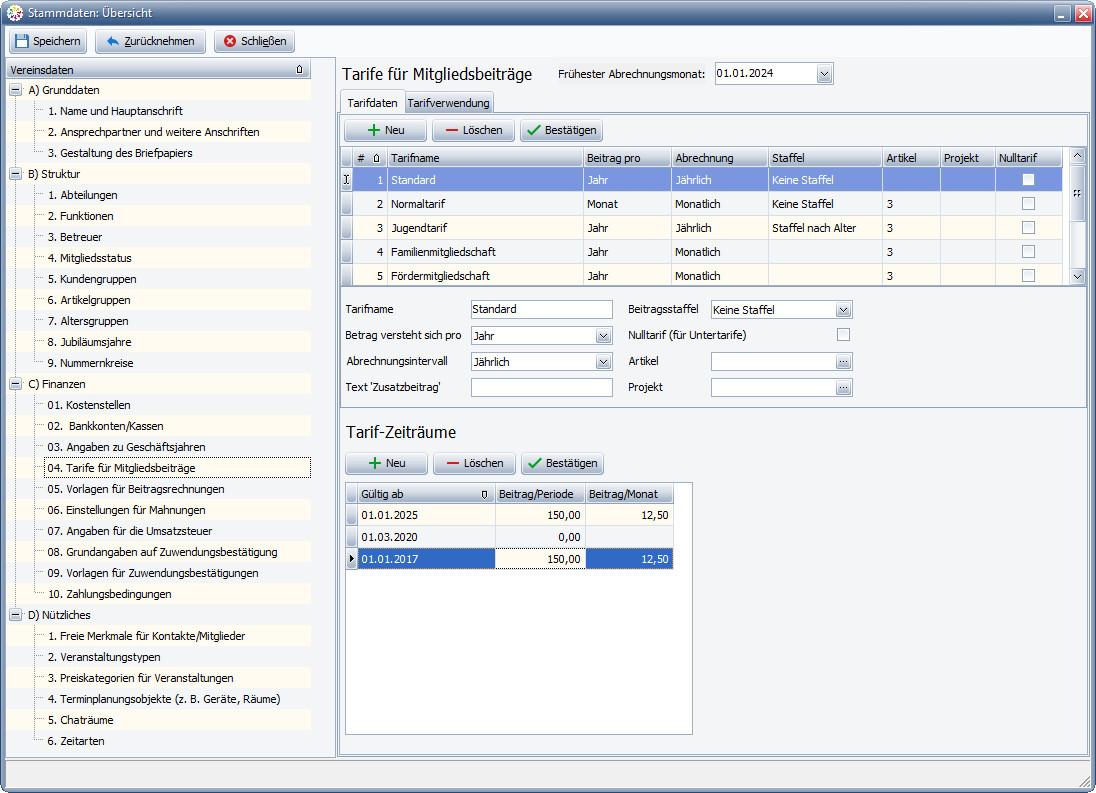
Task: Click Zurücknehmen undo button
Action: pos(150,41)
